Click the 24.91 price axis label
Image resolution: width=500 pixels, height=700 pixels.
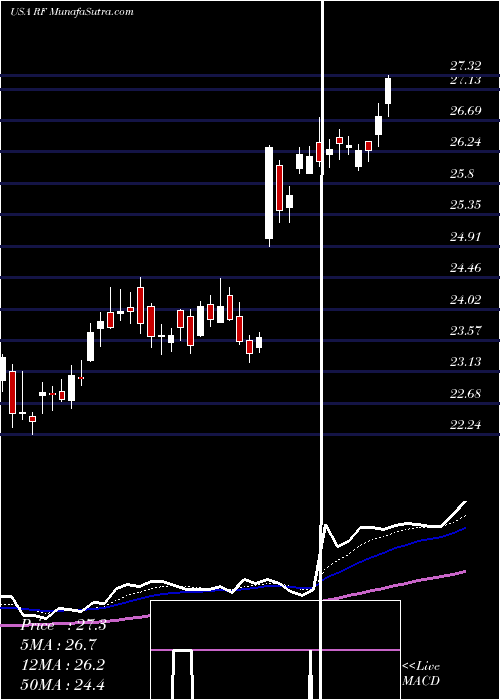pyautogui.click(x=465, y=237)
